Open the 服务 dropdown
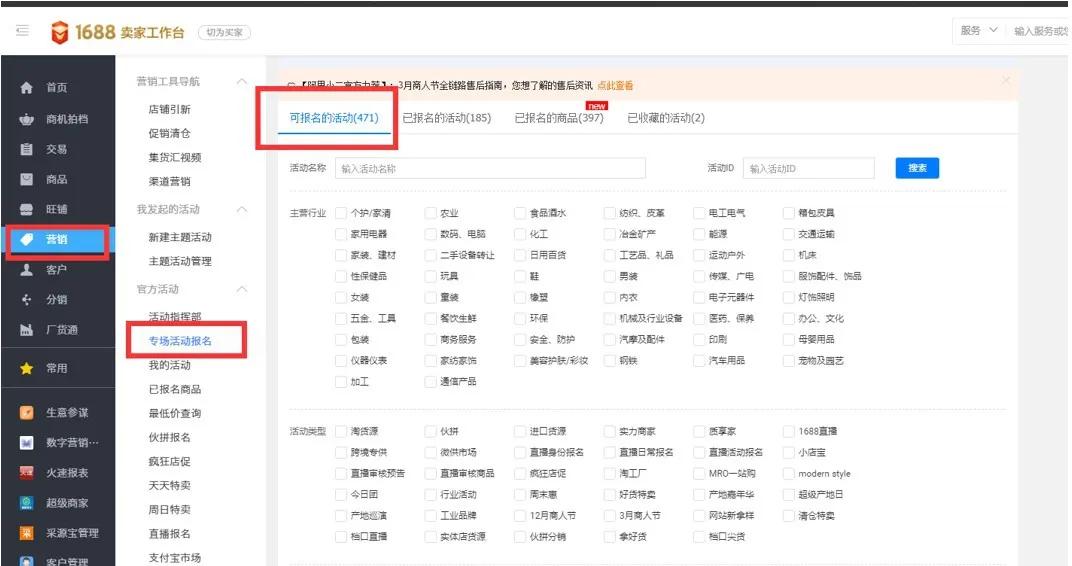 point(978,31)
